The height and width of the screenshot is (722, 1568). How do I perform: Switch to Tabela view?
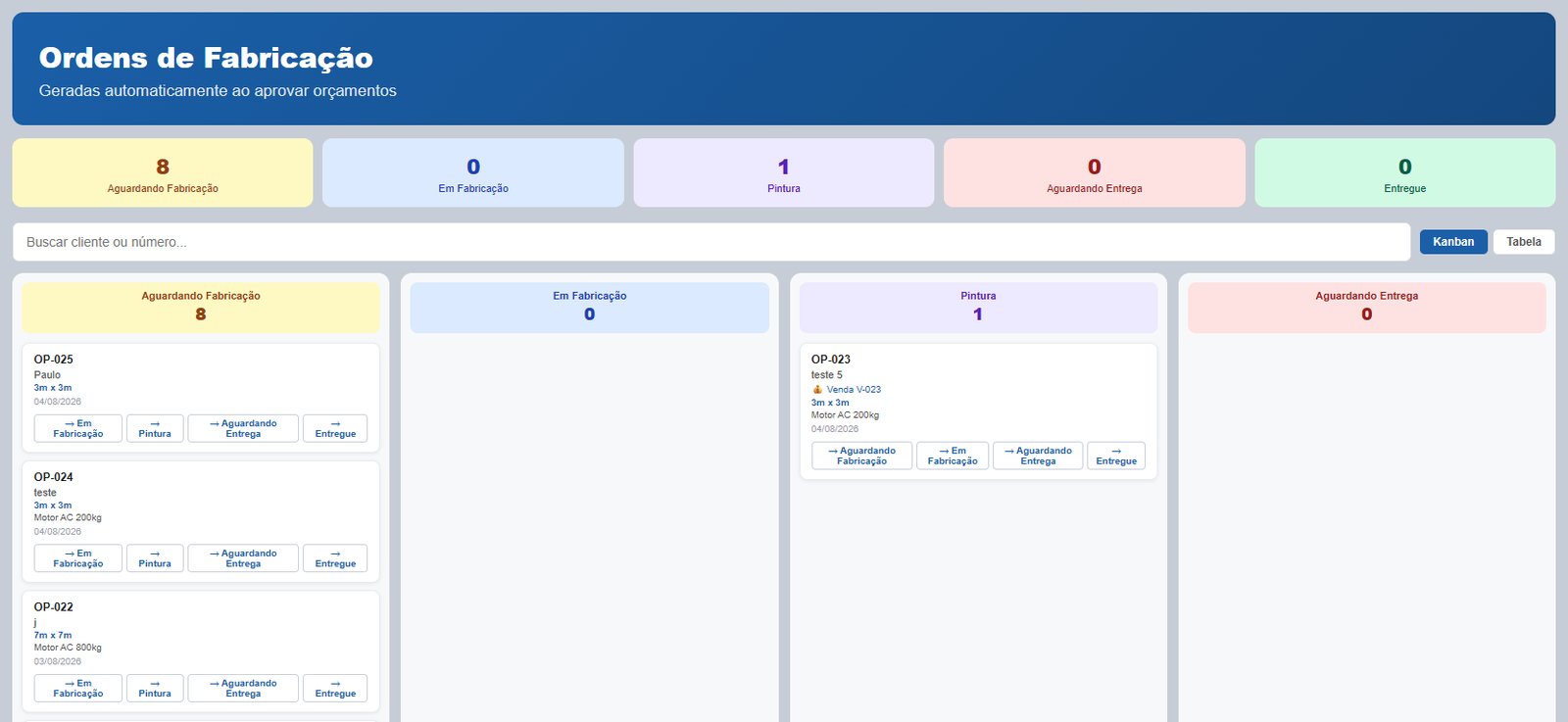[1524, 242]
